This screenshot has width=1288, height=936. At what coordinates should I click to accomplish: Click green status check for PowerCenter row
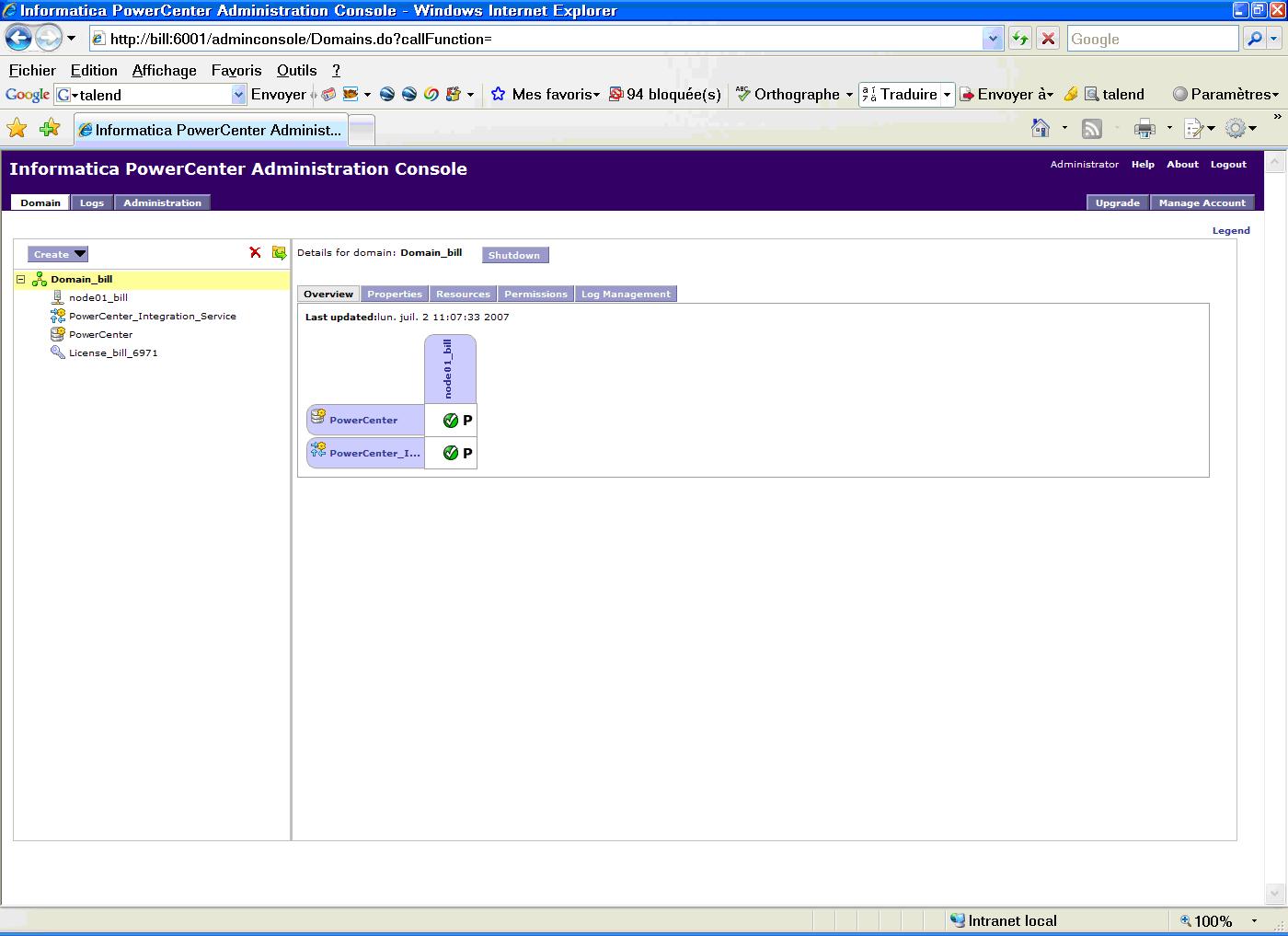[x=451, y=421]
